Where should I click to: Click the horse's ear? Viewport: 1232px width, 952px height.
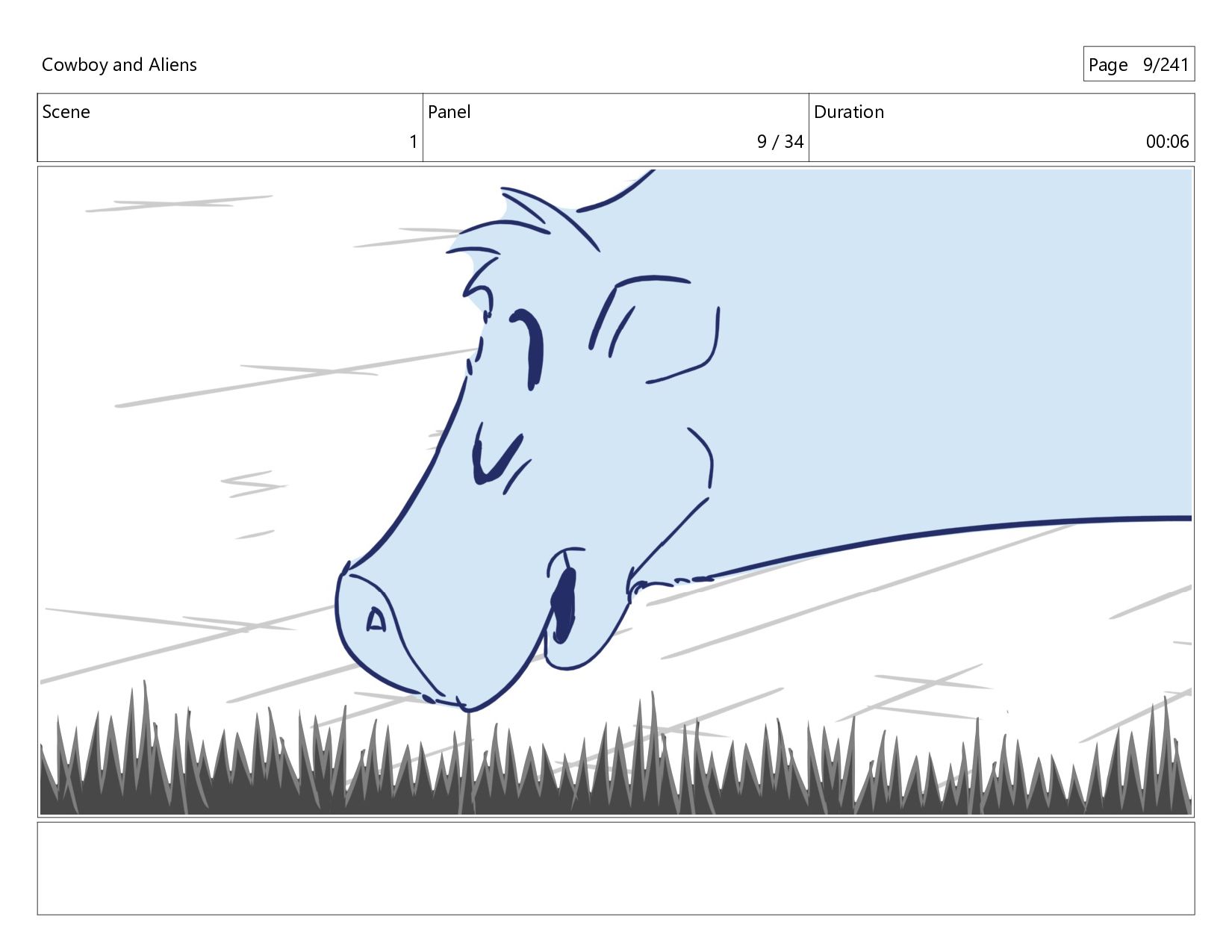(657, 329)
